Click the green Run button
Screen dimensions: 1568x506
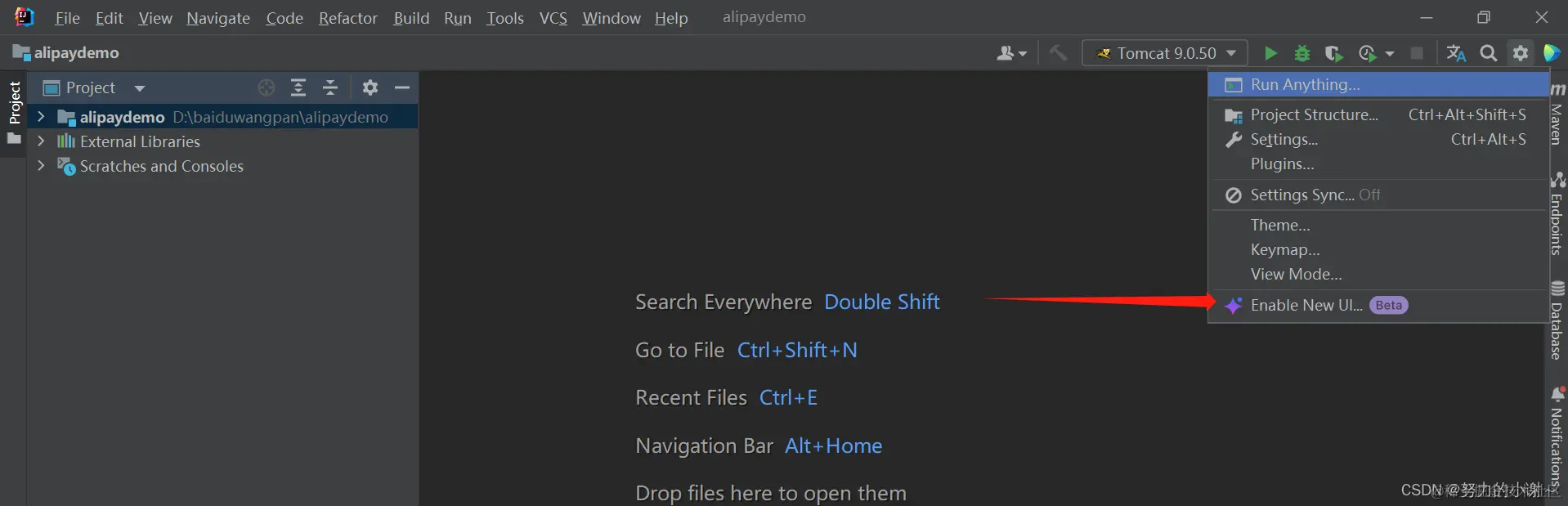click(x=1270, y=53)
